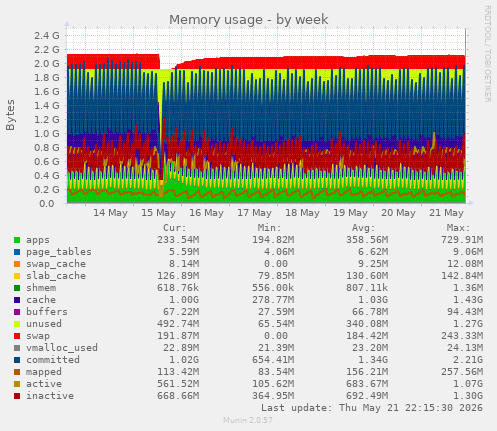This screenshot has width=497, height=431.
Task: Click the indigo cache legend swatch
Action: point(17,300)
